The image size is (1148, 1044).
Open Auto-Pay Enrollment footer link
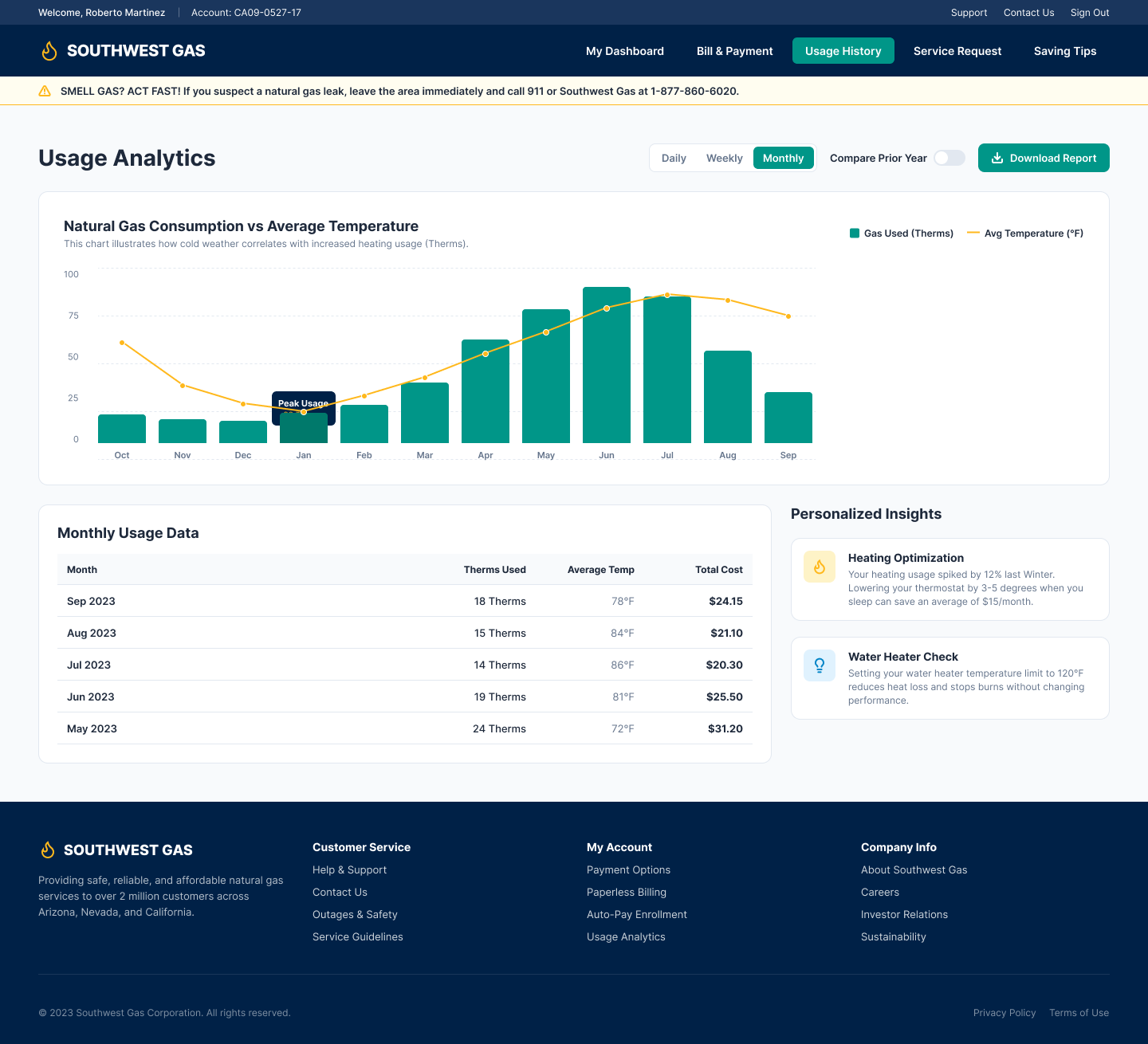click(637, 915)
